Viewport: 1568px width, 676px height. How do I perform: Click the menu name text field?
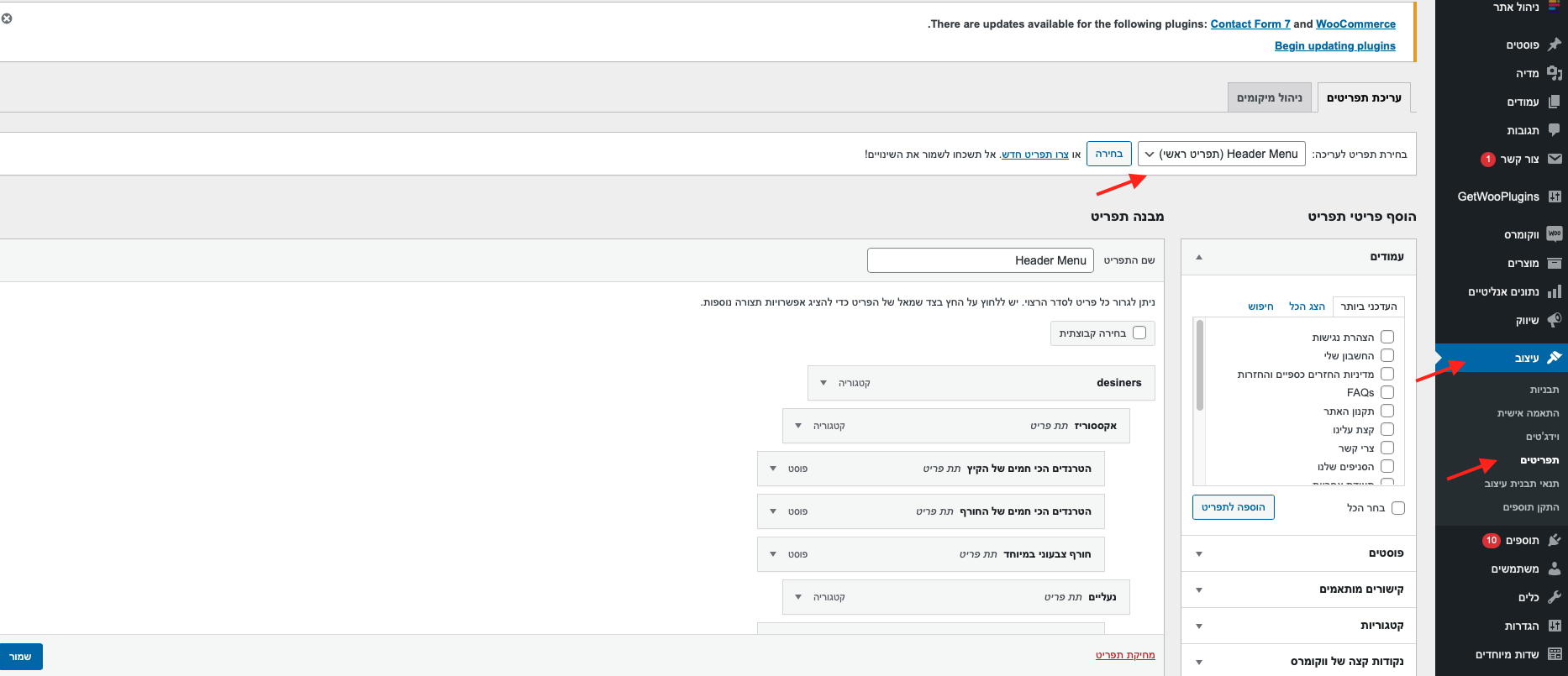980,260
